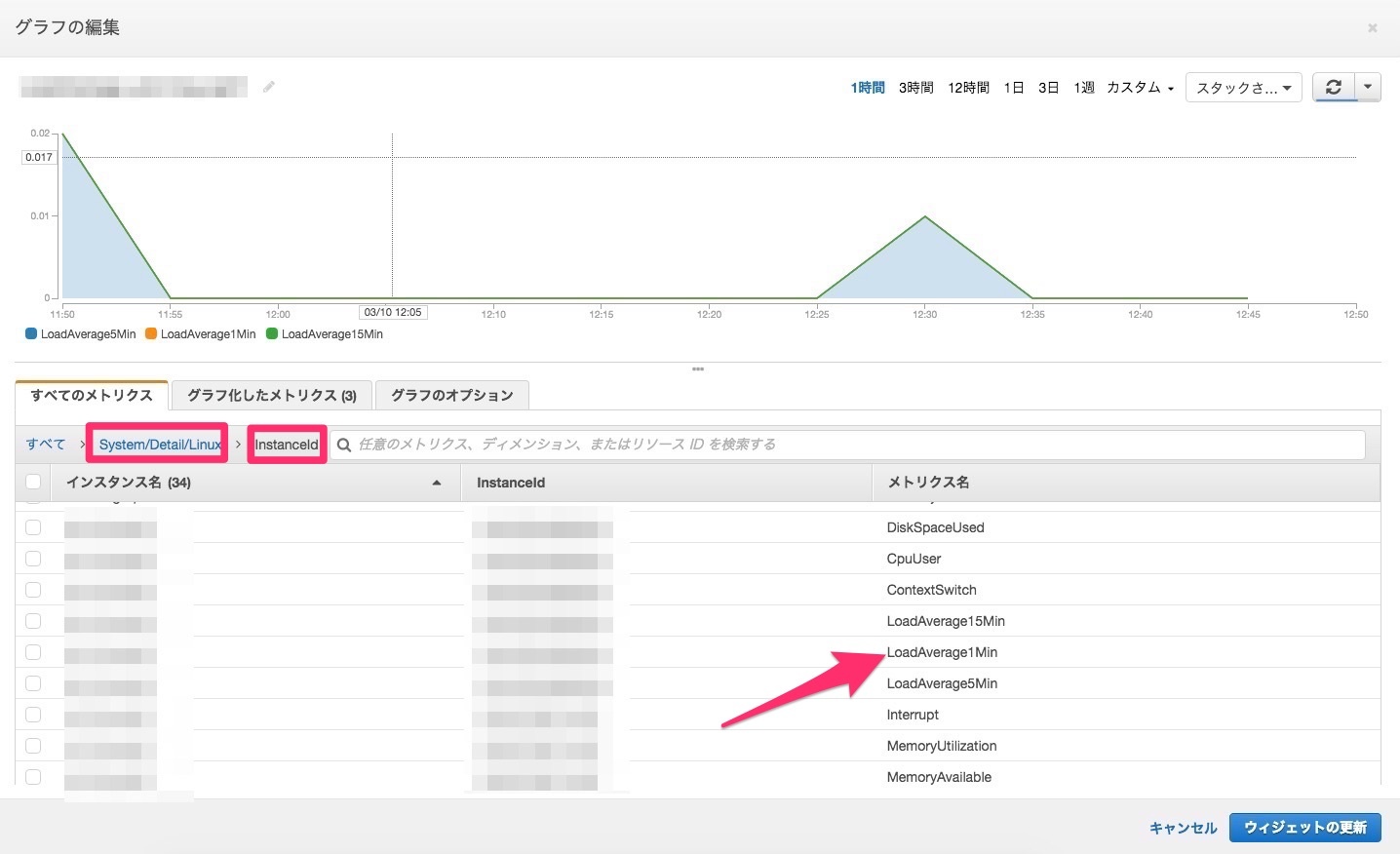Click the ウィジェットの更新 button
This screenshot has height=854, width=1400.
coord(1304,827)
